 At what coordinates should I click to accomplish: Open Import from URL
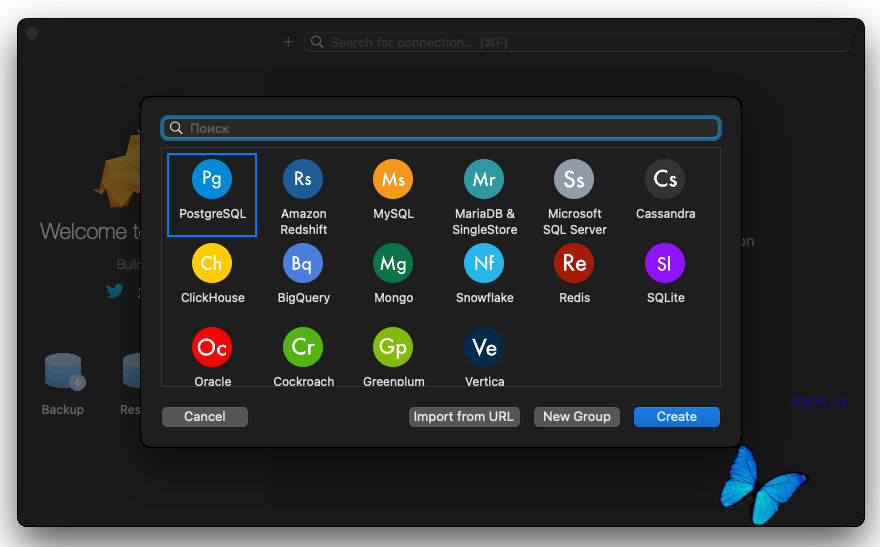click(x=464, y=417)
